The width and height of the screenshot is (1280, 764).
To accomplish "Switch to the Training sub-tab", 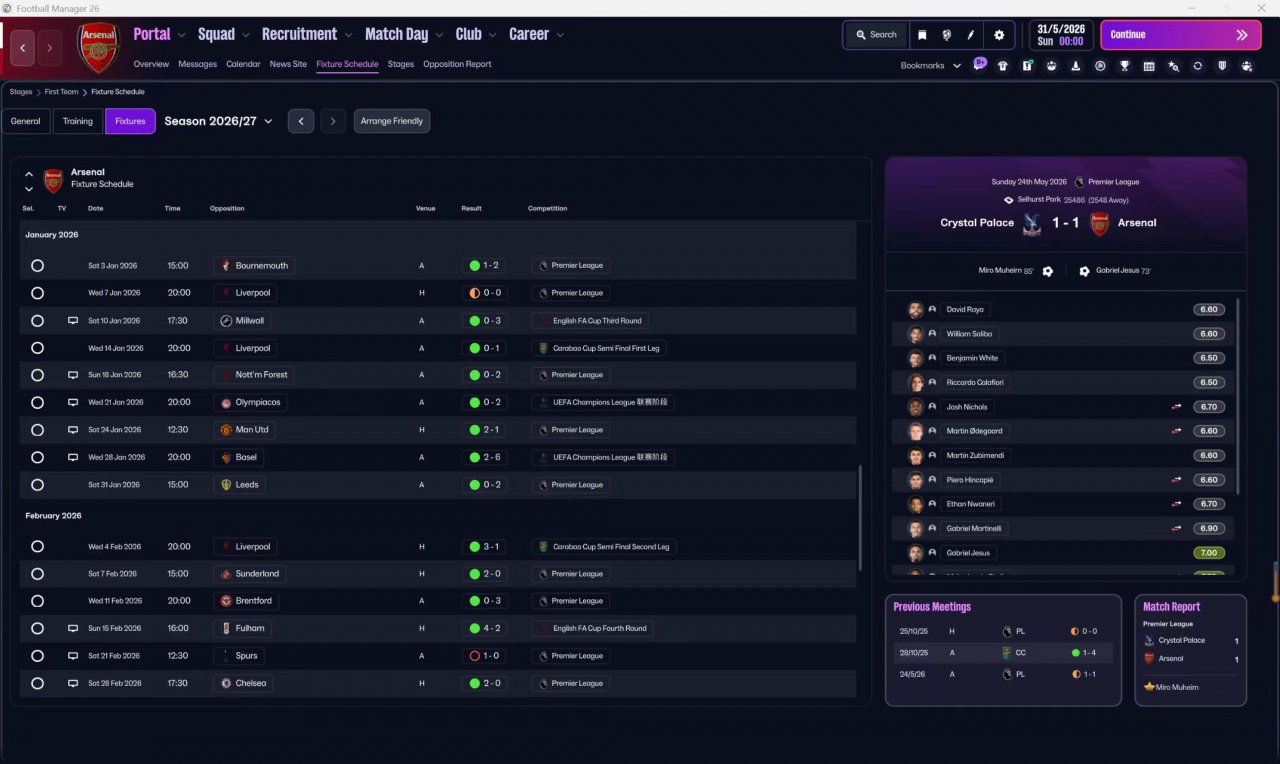I will pyautogui.click(x=77, y=121).
